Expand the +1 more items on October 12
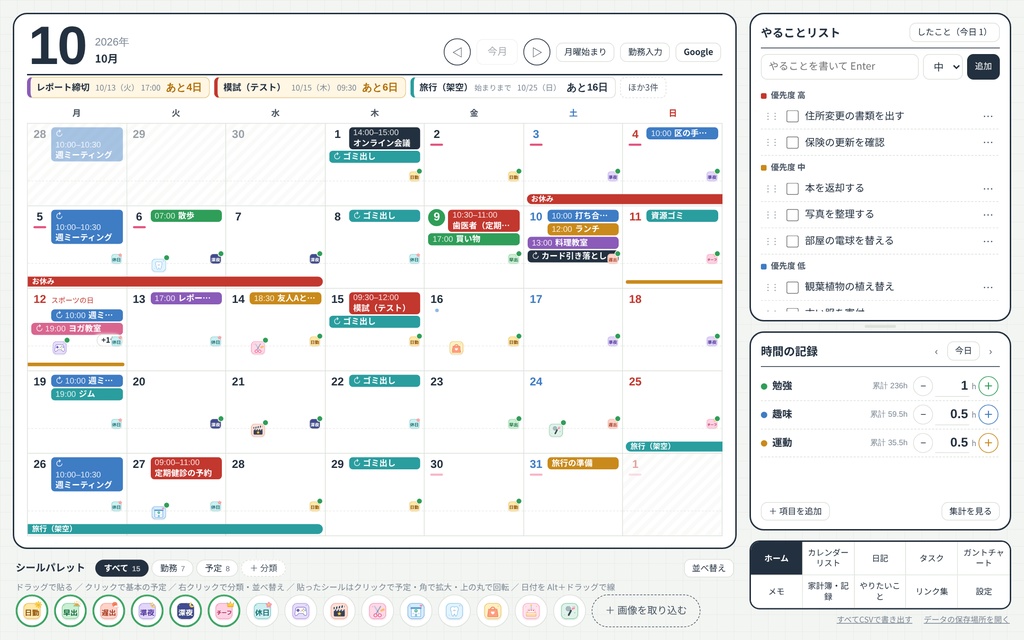 tap(105, 340)
